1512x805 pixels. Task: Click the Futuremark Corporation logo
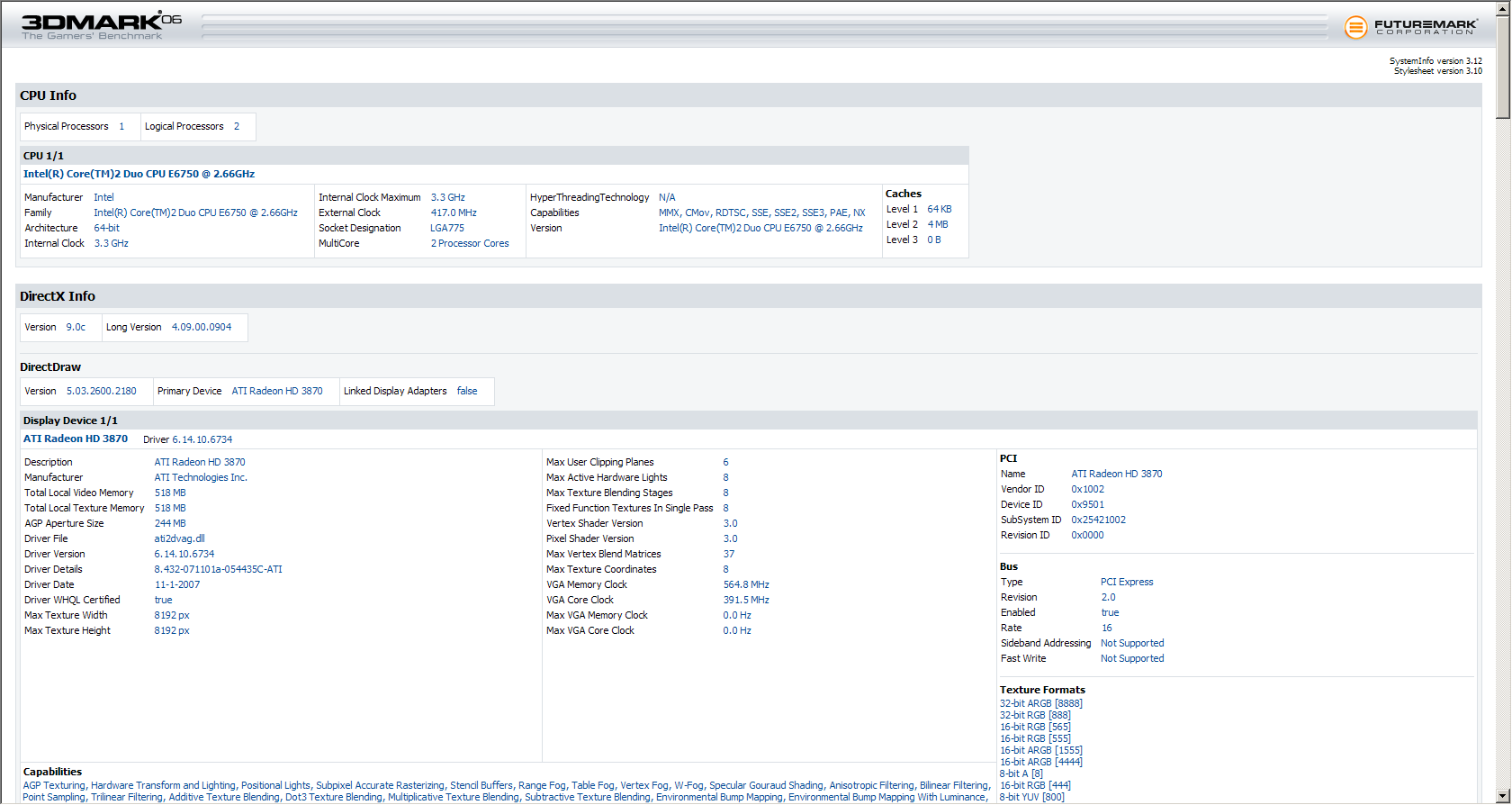pyautogui.click(x=1410, y=27)
